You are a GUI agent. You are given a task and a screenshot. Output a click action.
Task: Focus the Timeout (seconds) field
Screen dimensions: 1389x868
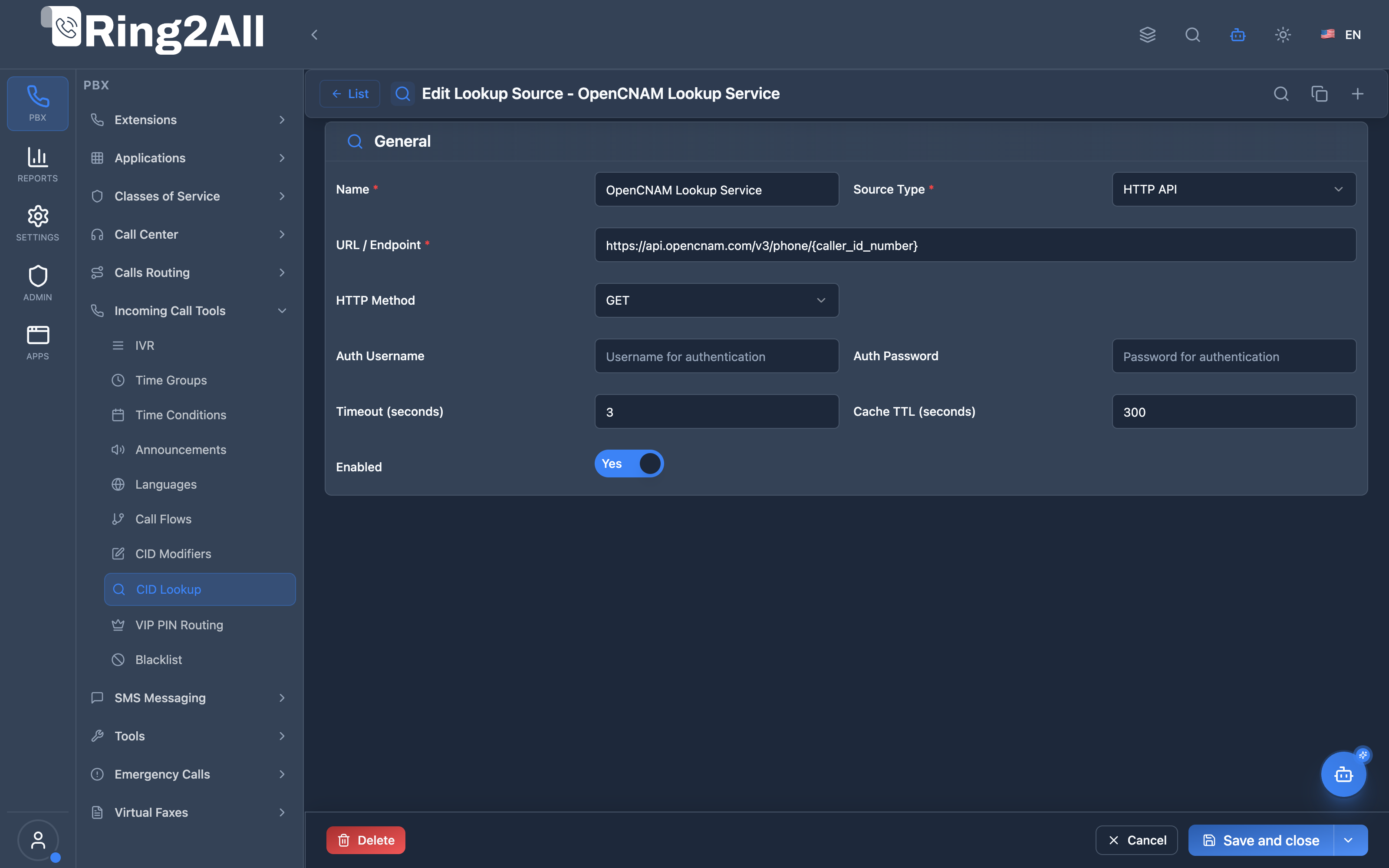click(x=716, y=411)
